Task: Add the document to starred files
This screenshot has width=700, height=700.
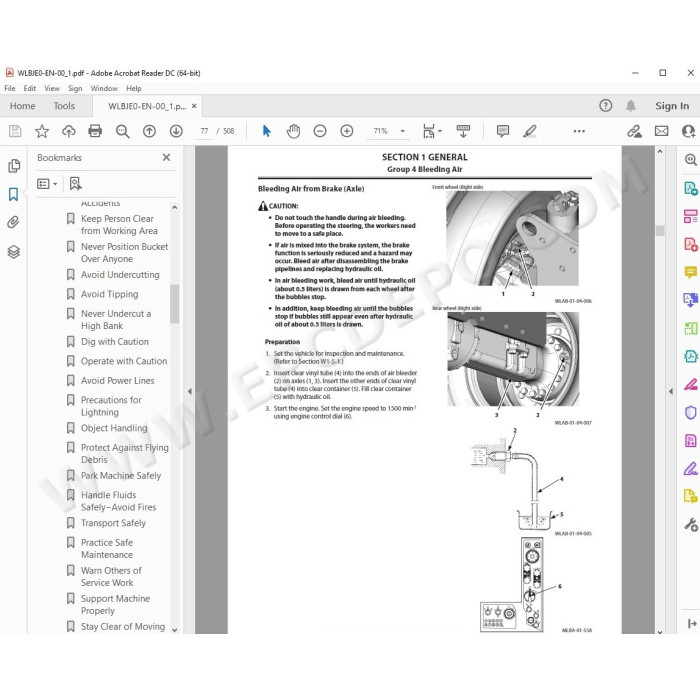Action: pos(42,131)
